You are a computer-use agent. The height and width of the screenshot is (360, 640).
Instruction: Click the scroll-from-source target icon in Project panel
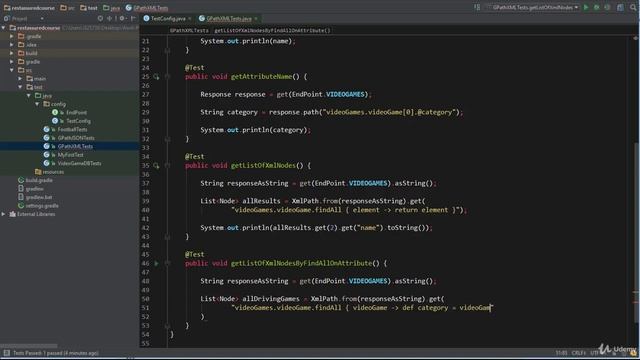pos(100,18)
